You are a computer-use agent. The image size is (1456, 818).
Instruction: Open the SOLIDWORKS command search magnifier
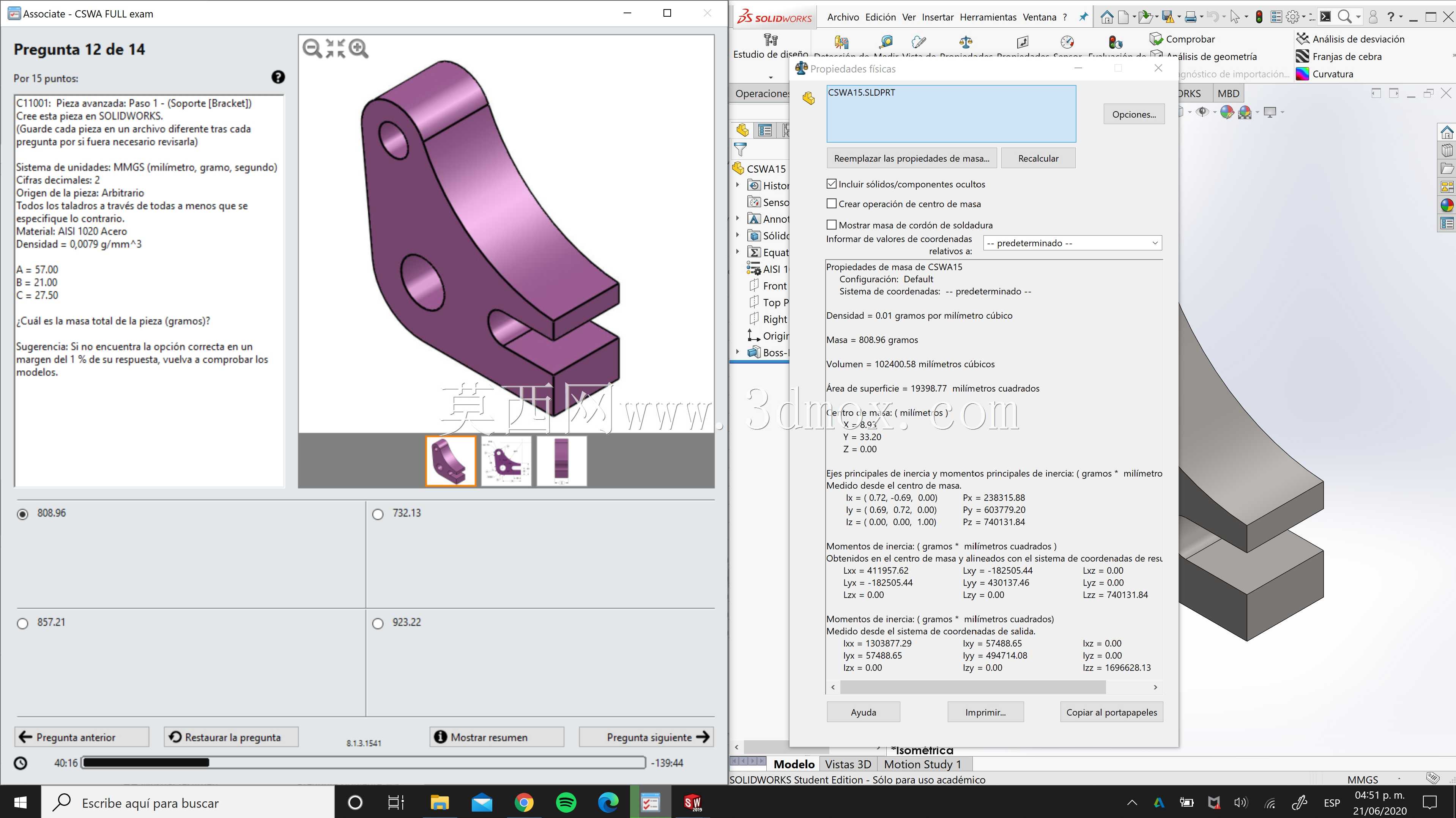(1345, 17)
